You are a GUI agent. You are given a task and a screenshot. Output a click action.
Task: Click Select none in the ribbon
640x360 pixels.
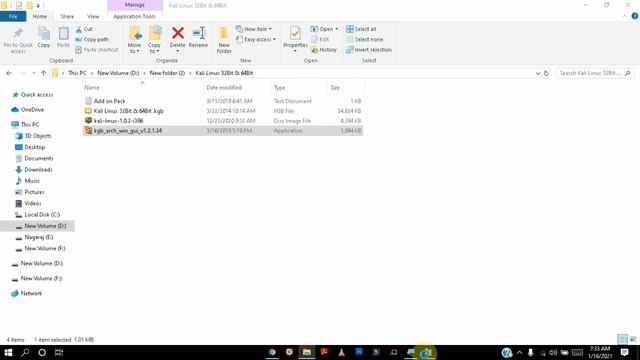coord(364,39)
